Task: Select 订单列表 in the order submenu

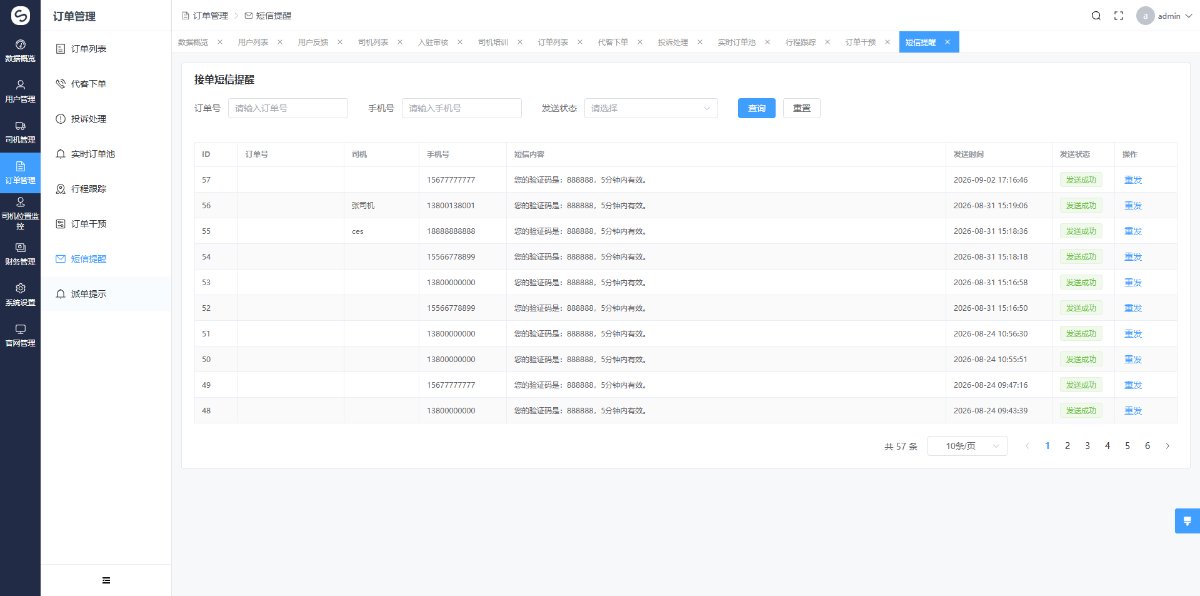Action: [x=106, y=48]
